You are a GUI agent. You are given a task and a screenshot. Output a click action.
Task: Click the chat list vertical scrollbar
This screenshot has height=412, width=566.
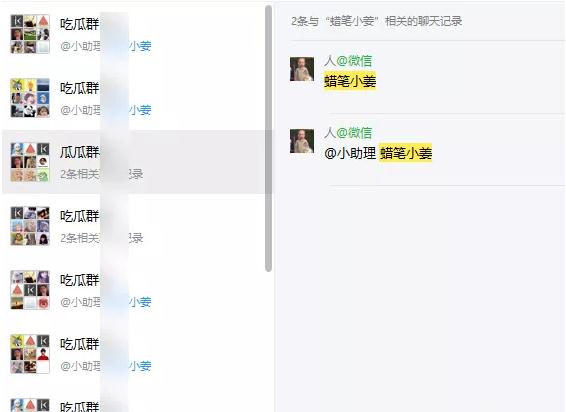click(x=268, y=138)
